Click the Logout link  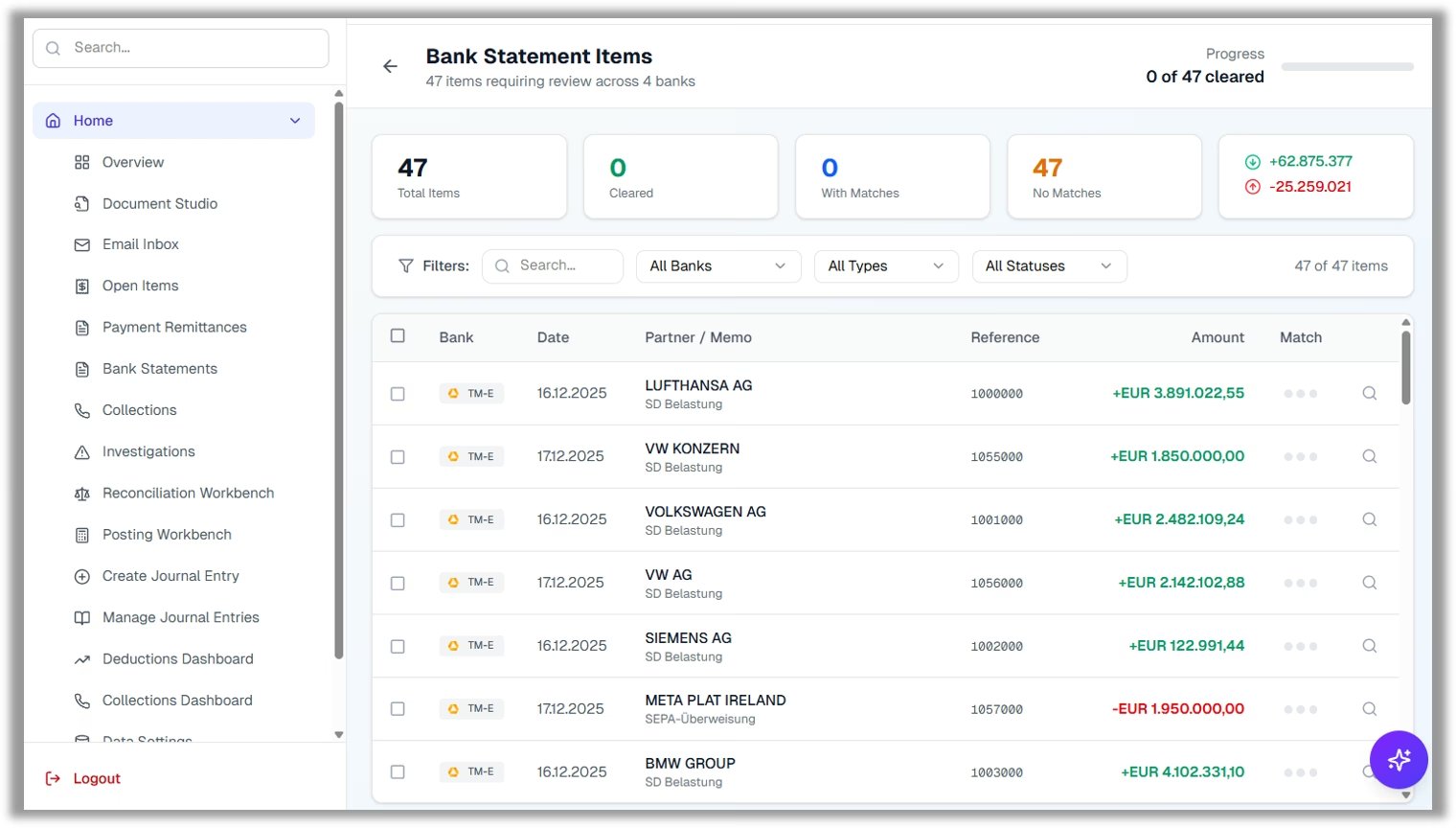[96, 777]
